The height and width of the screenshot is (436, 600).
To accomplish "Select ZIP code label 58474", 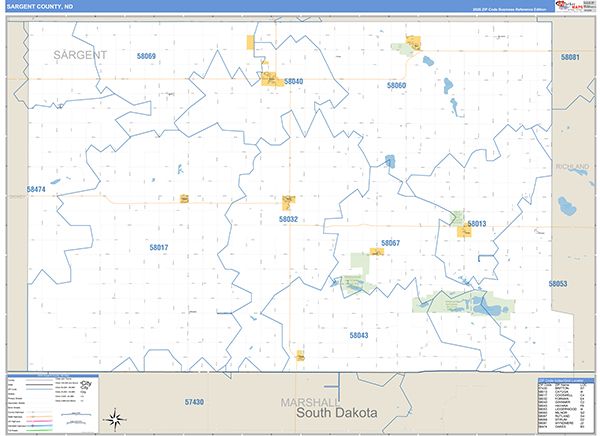I will pos(36,189).
